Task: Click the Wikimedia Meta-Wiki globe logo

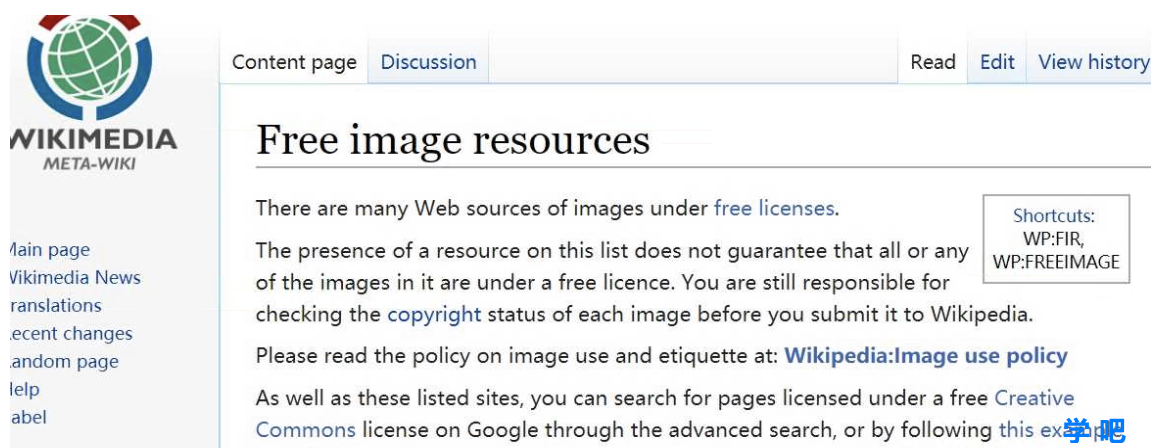Action: 88,67
